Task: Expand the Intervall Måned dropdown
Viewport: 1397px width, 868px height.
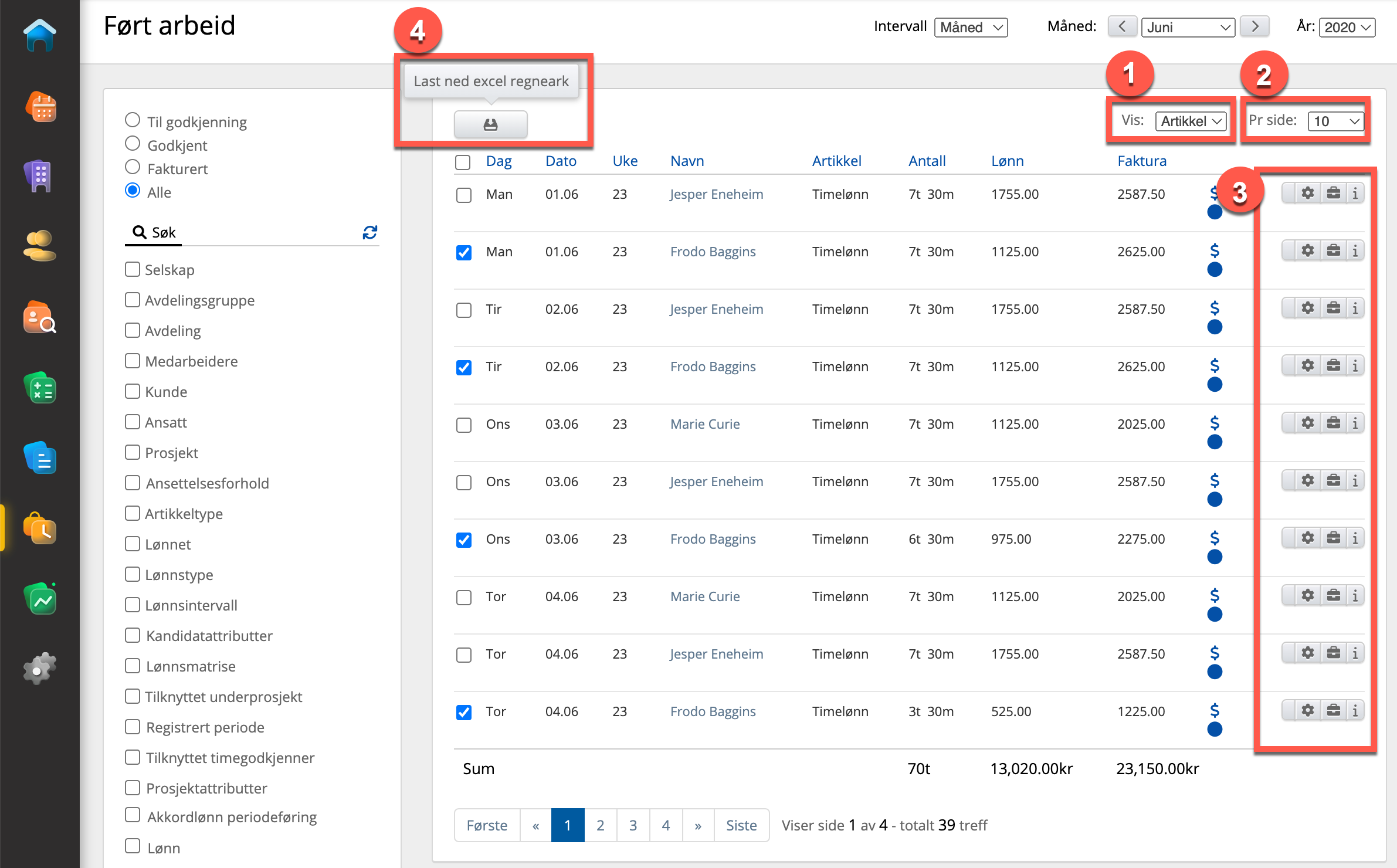Action: 971,28
